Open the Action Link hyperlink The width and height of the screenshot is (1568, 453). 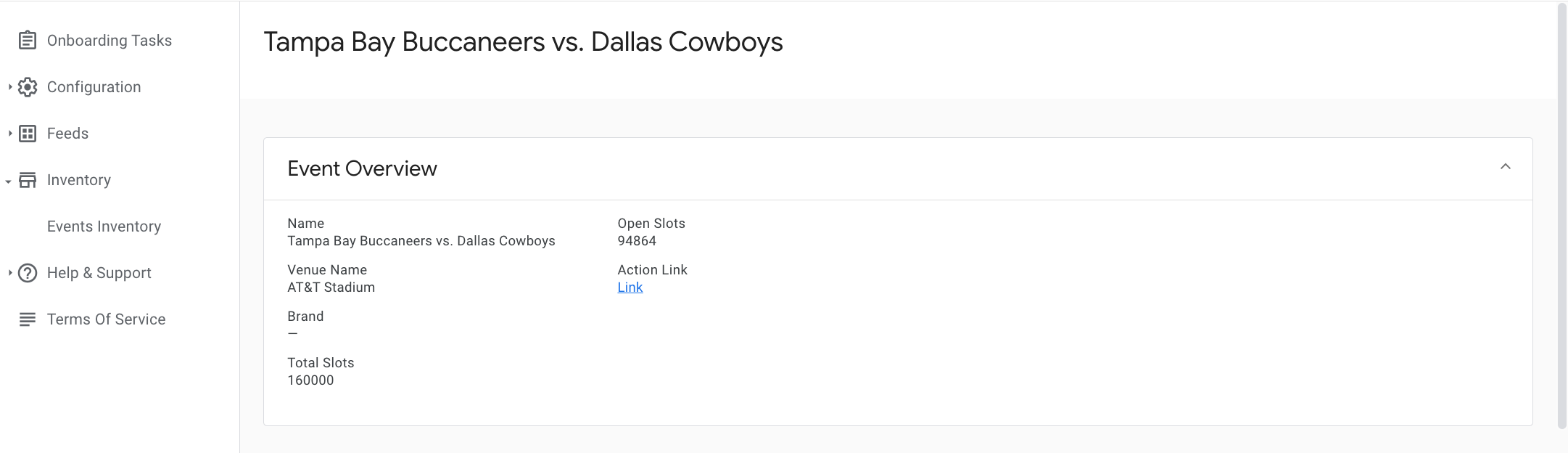coord(630,287)
